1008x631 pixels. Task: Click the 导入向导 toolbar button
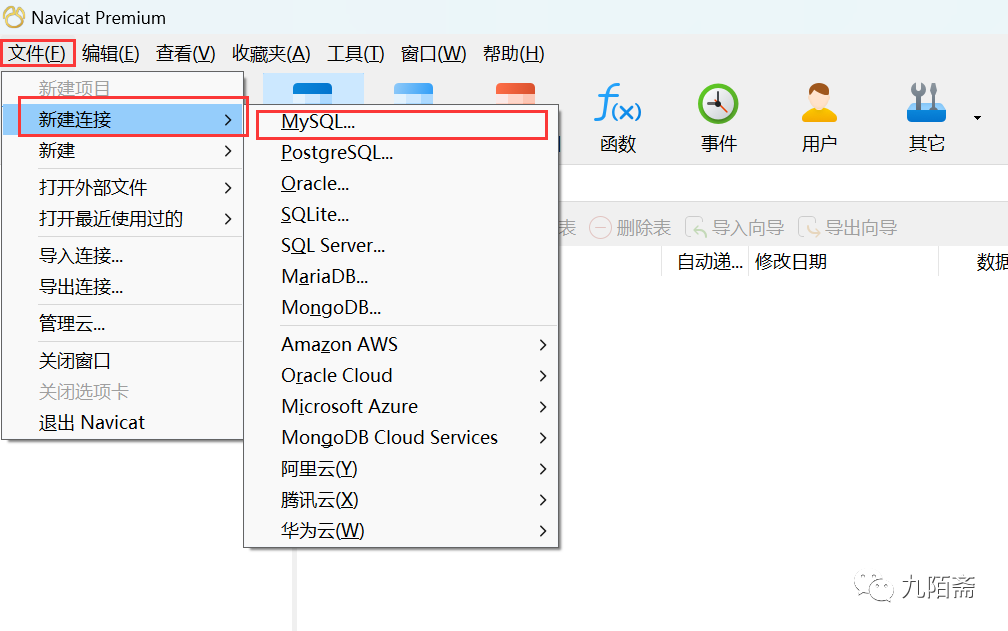click(734, 227)
